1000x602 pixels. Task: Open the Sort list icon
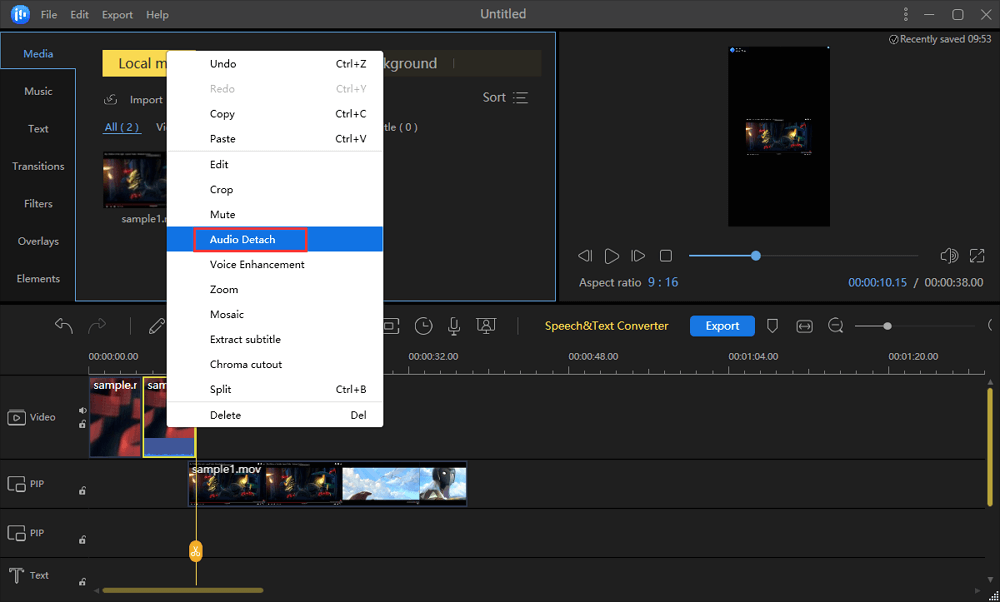click(520, 98)
